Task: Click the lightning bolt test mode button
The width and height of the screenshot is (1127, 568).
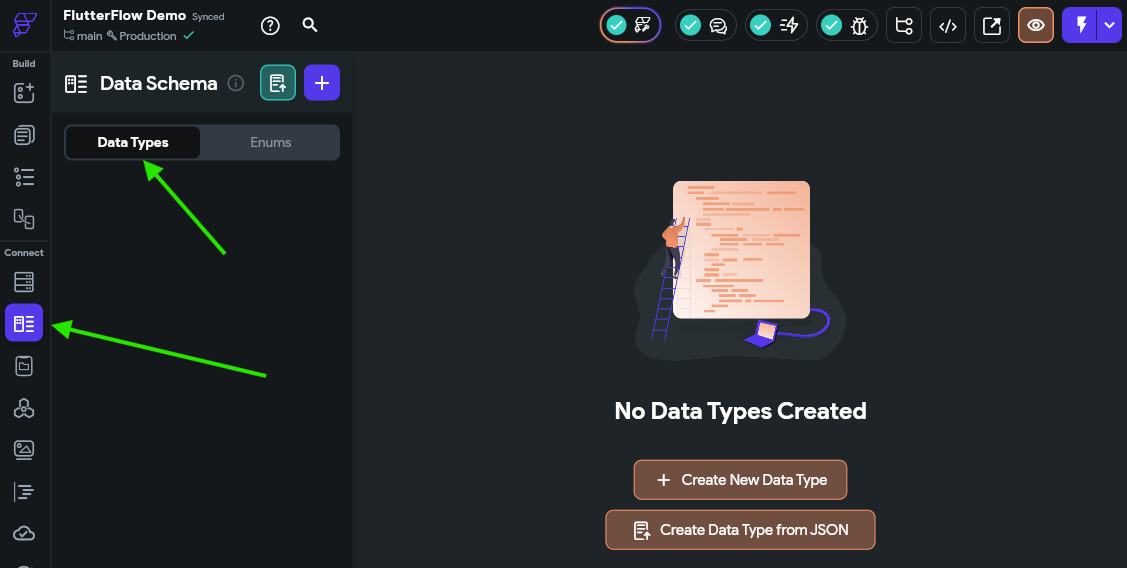Action: tap(1080, 25)
